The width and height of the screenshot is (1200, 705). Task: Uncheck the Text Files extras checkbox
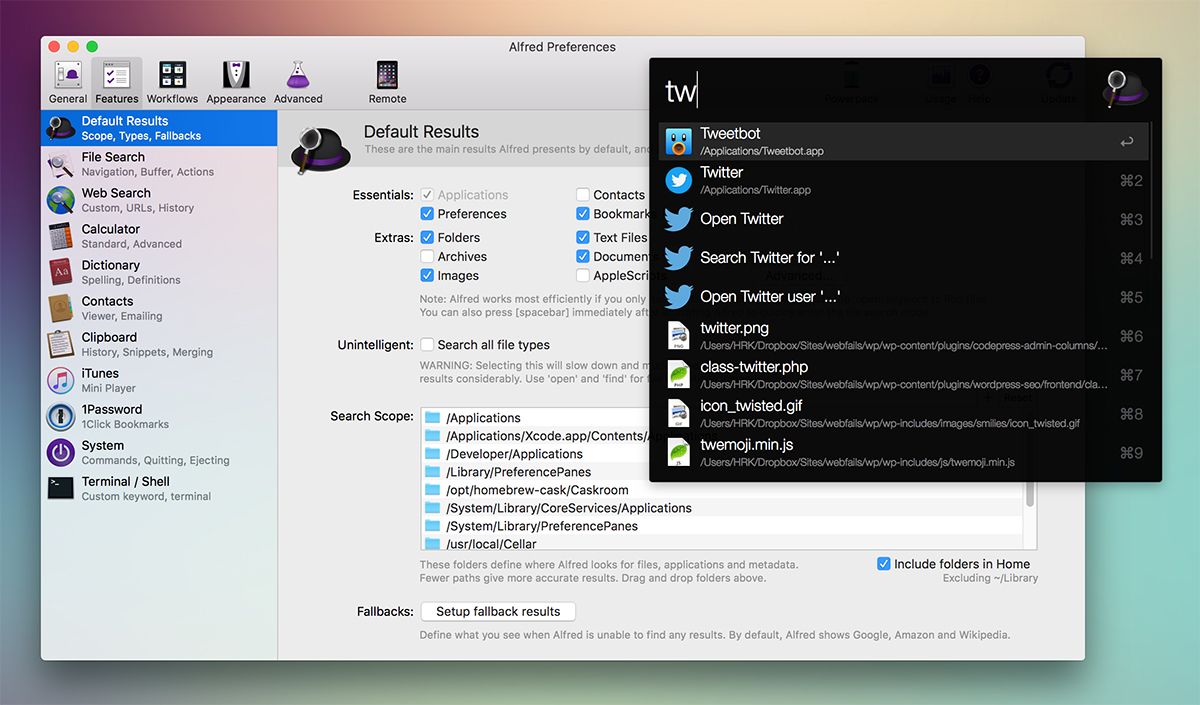click(x=583, y=237)
